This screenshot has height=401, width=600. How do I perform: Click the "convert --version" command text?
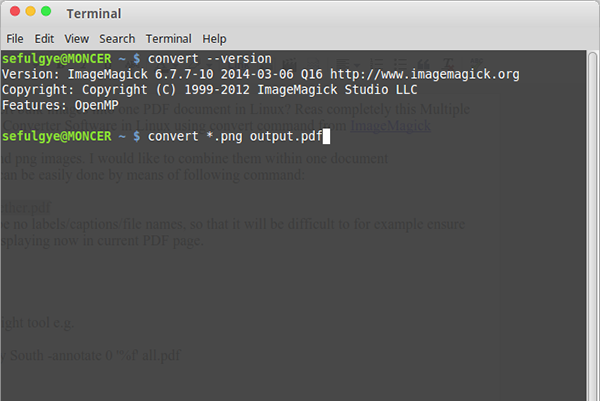pyautogui.click(x=209, y=60)
